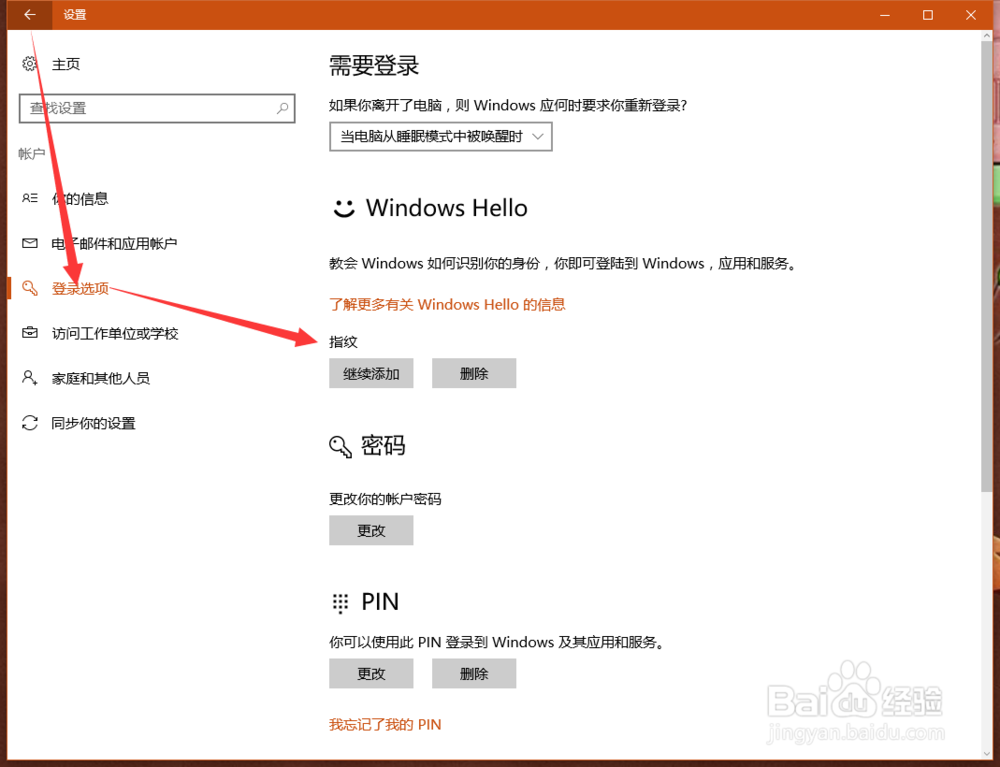Click the key icon next to 密码
The image size is (1000, 767).
340,447
